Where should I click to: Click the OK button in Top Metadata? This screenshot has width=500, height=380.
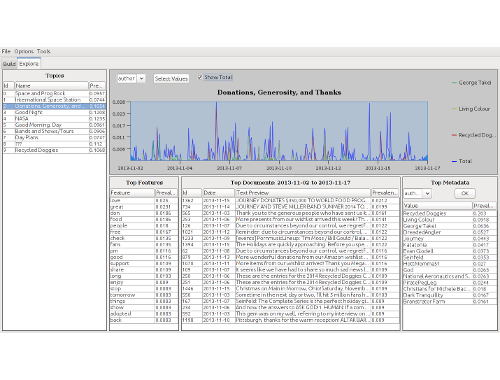pos(465,193)
